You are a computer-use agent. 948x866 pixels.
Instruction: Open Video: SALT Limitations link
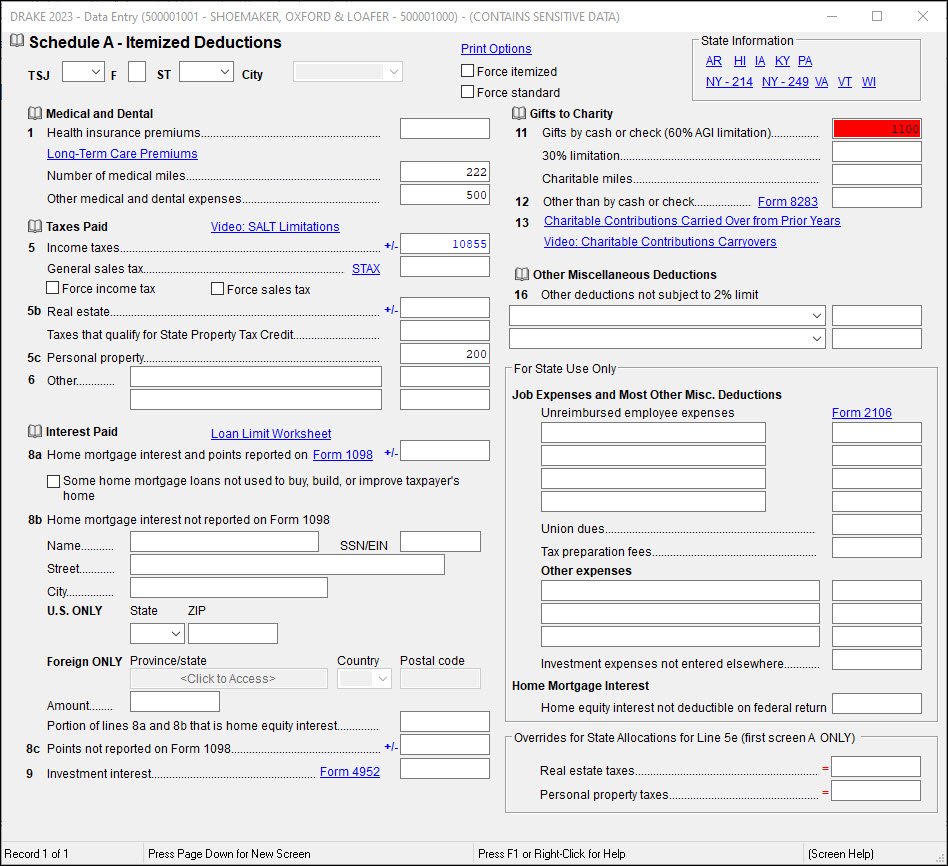275,226
